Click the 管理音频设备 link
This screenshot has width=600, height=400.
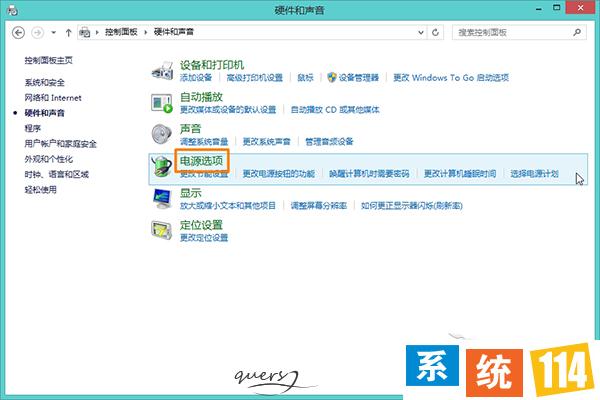(x=329, y=142)
